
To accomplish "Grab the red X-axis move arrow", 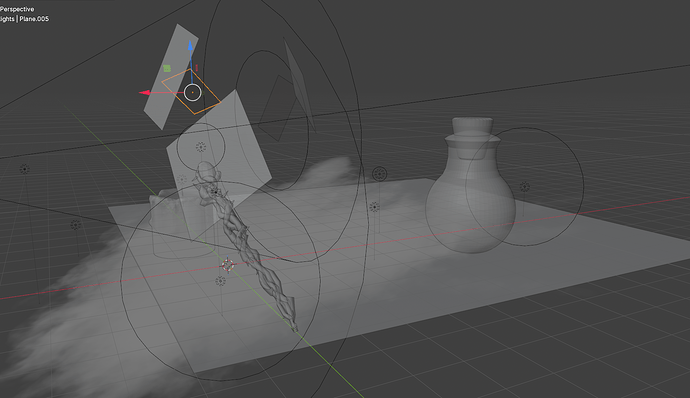I will pyautogui.click(x=145, y=92).
